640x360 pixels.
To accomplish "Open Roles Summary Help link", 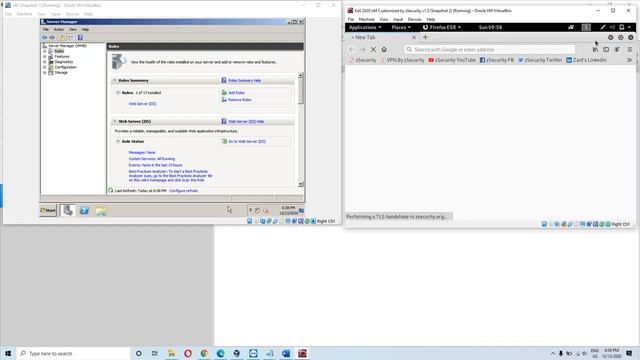I will click(244, 80).
